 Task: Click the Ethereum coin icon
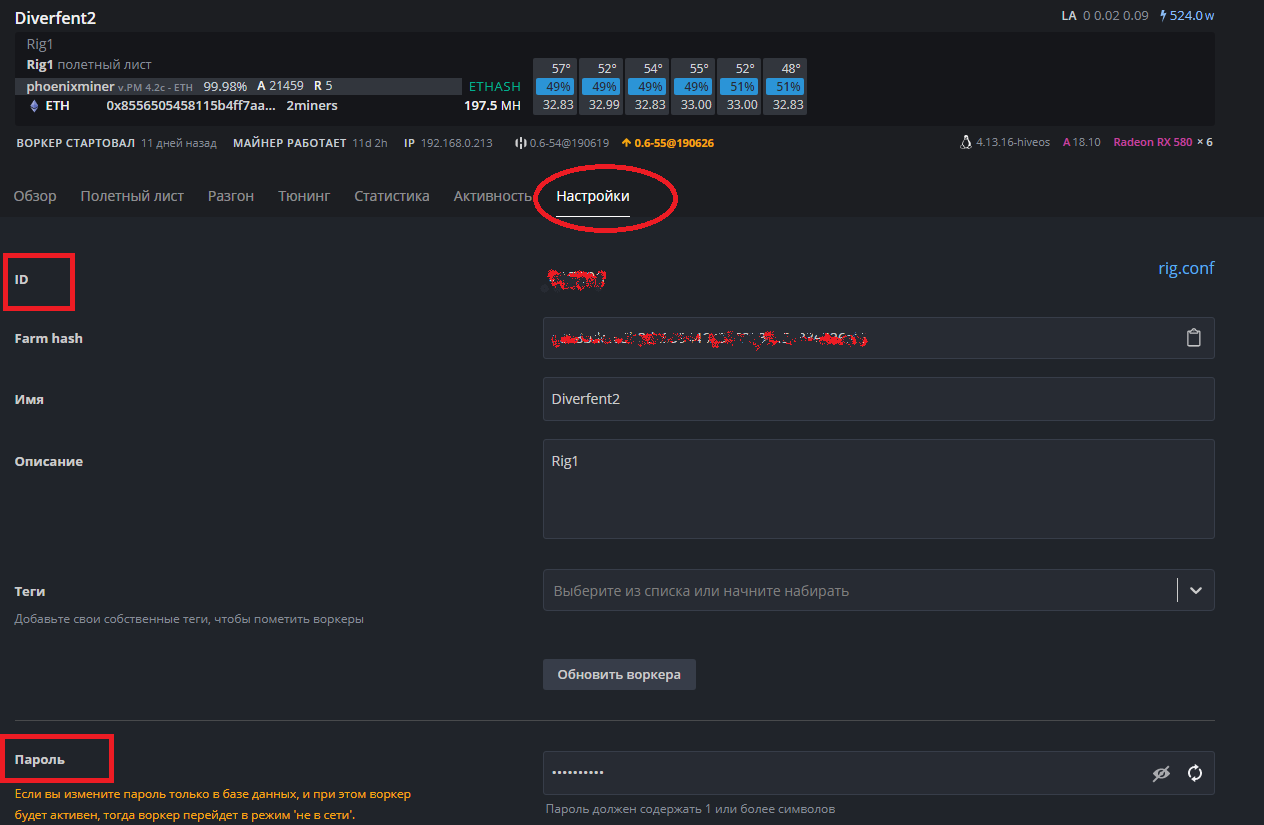[x=33, y=106]
